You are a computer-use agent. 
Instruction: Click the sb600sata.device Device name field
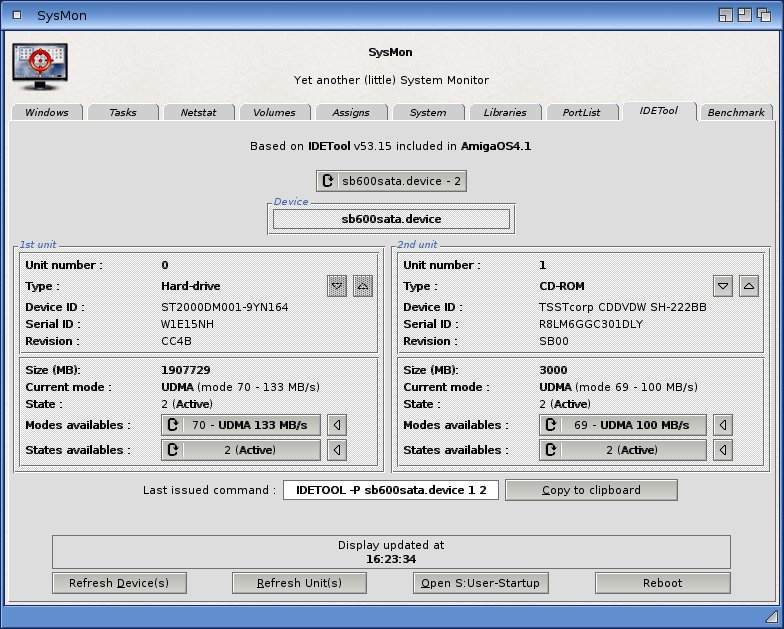[x=392, y=219]
